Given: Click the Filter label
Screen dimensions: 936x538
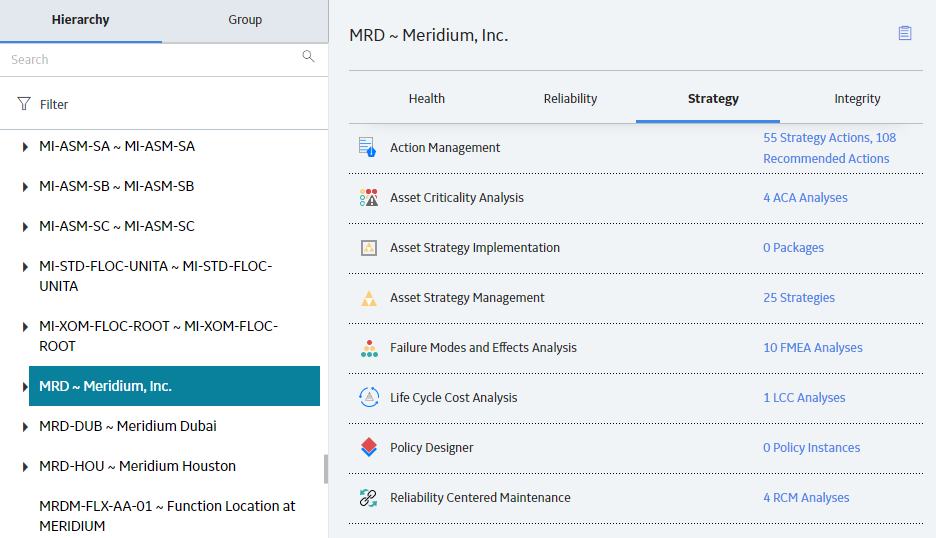Looking at the screenshot, I should point(54,104).
